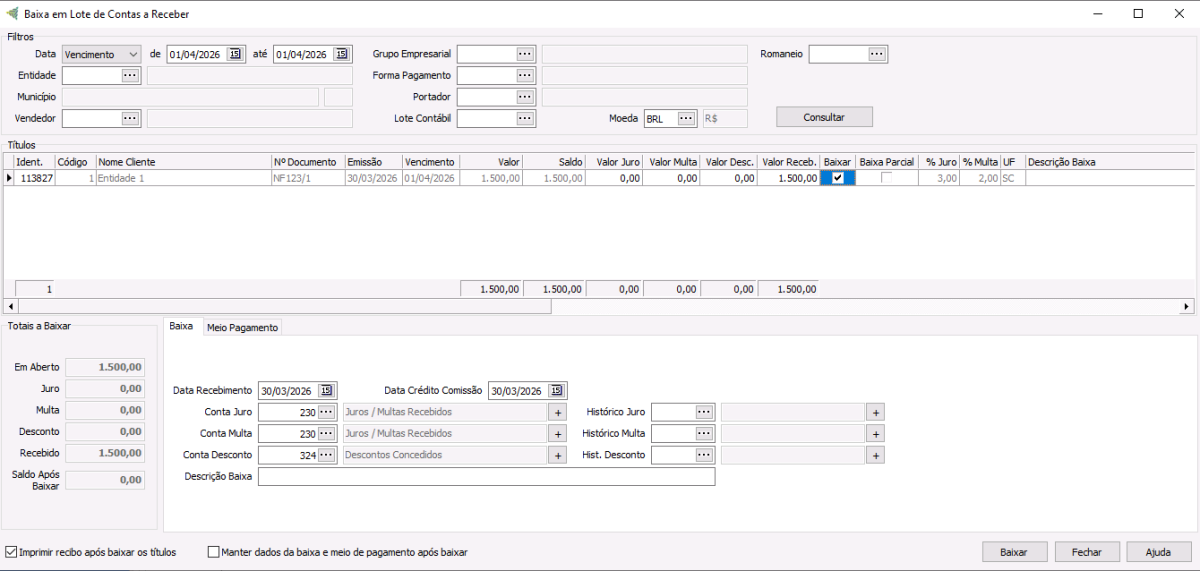Open Data Crédito Comissão date picker
This screenshot has height=571, width=1200.
pos(557,391)
